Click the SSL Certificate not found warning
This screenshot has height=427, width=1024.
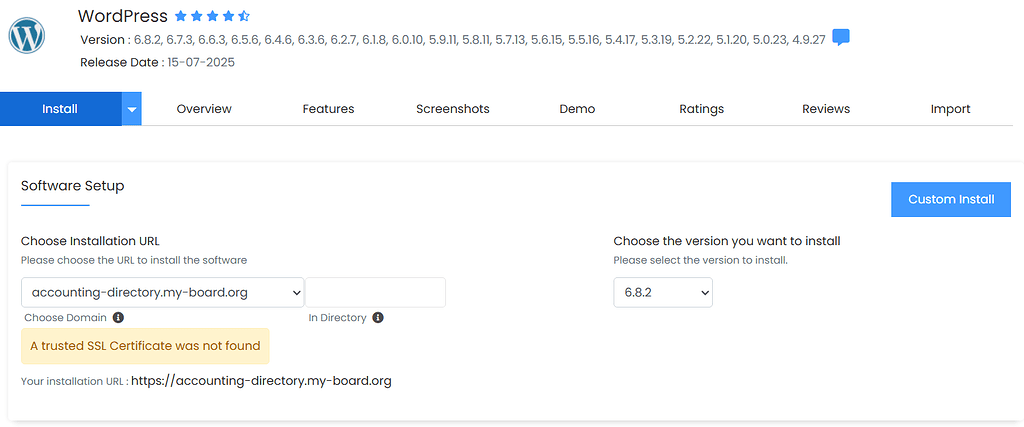point(145,346)
